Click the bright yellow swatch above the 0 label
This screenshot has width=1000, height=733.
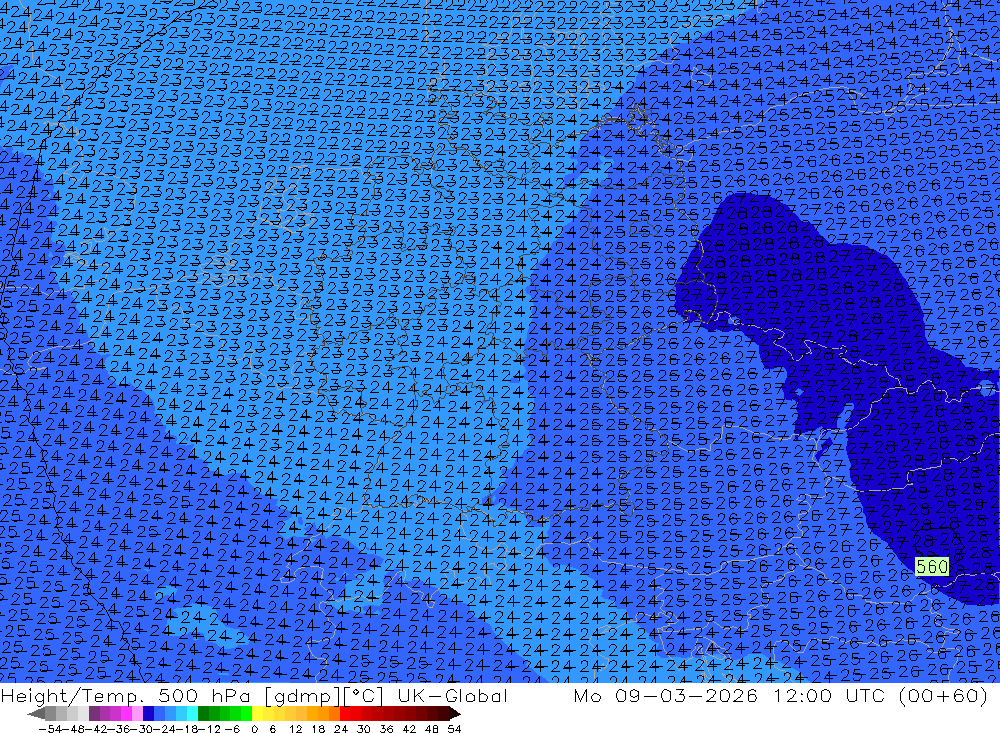pyautogui.click(x=257, y=714)
